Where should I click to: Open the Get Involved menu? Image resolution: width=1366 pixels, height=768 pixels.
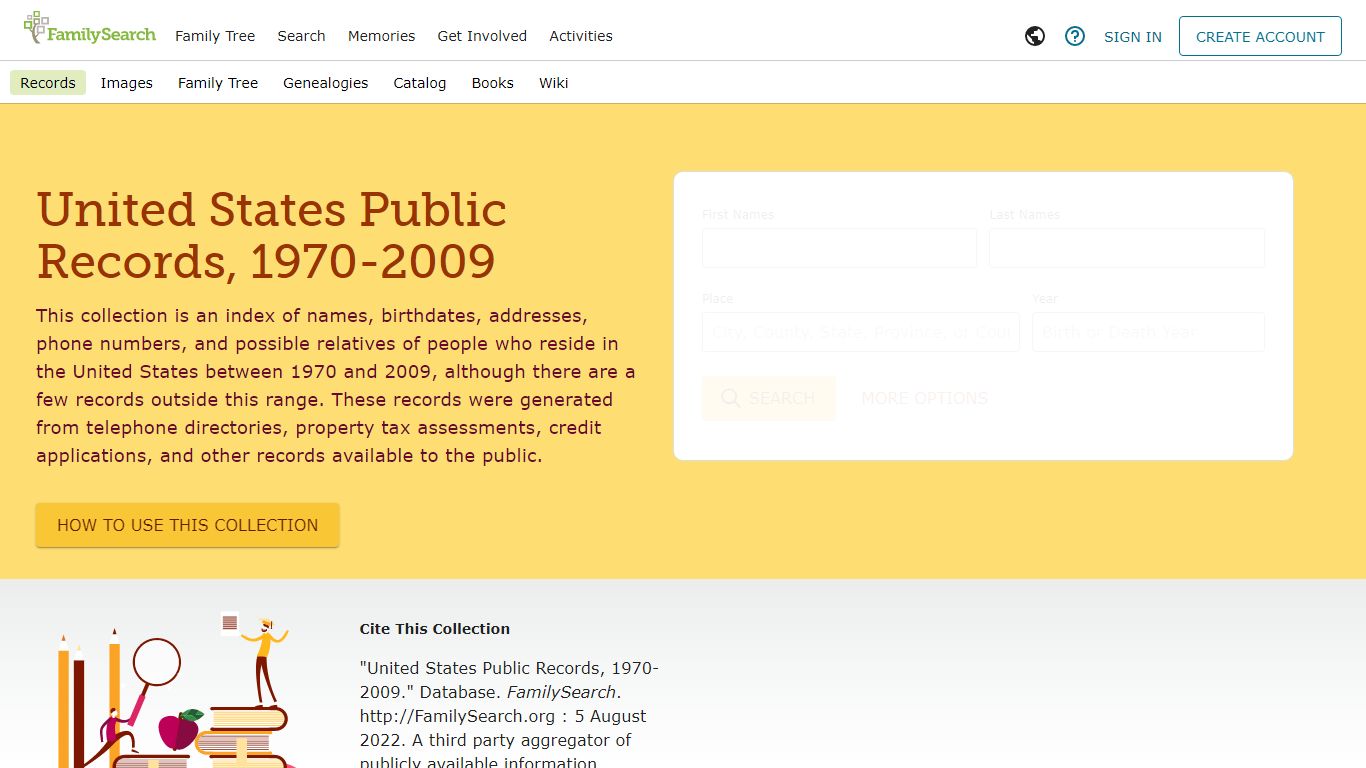pyautogui.click(x=482, y=36)
